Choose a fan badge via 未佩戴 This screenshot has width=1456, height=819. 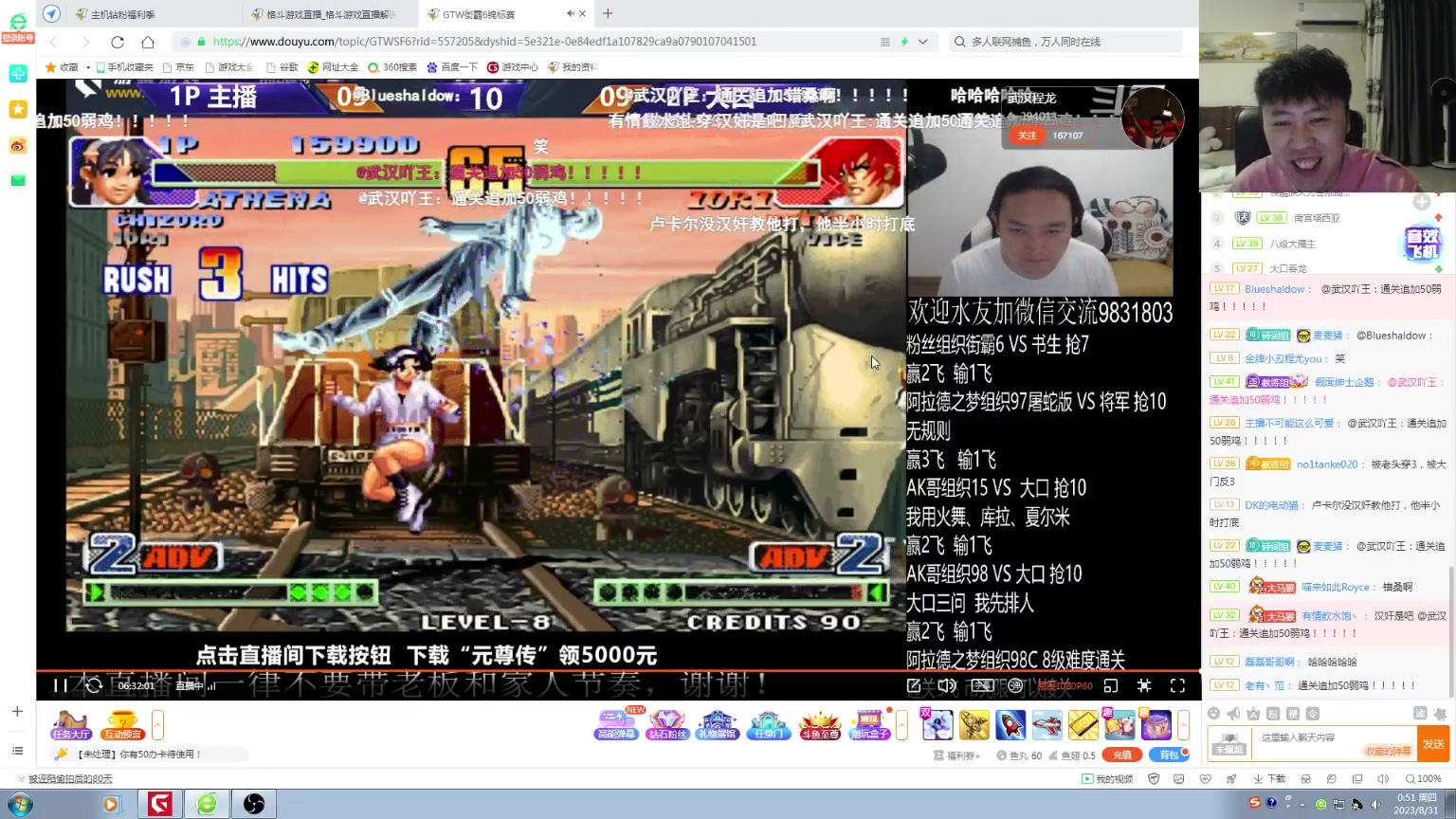point(1229,744)
